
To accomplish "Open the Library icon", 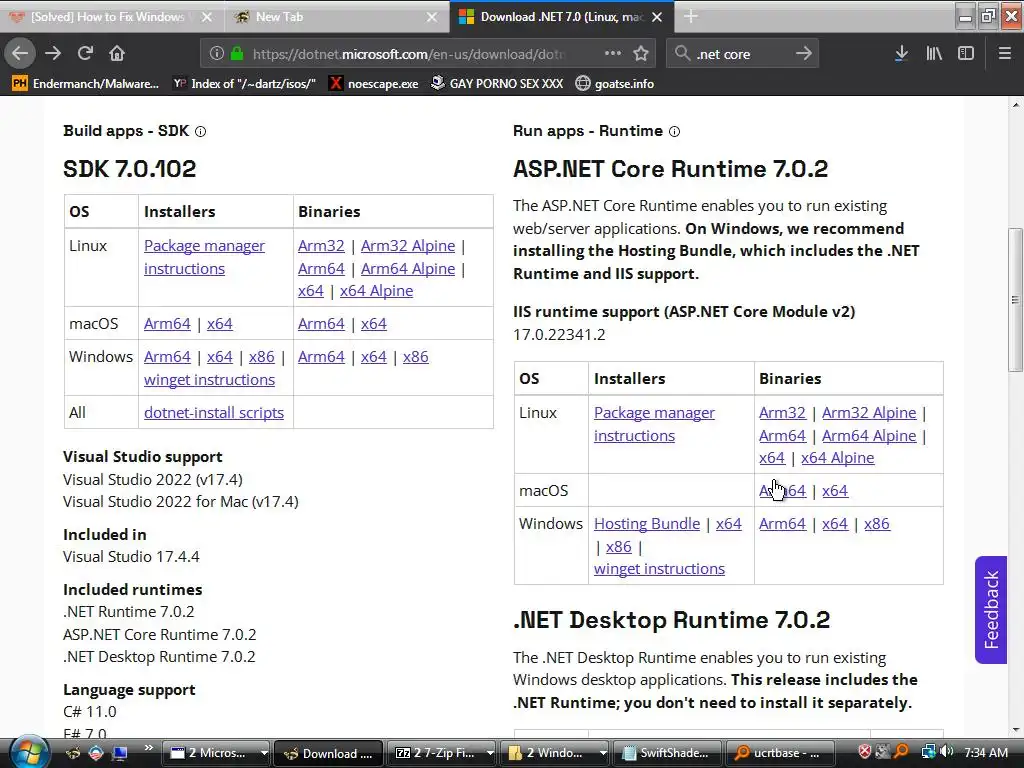I will coord(934,54).
